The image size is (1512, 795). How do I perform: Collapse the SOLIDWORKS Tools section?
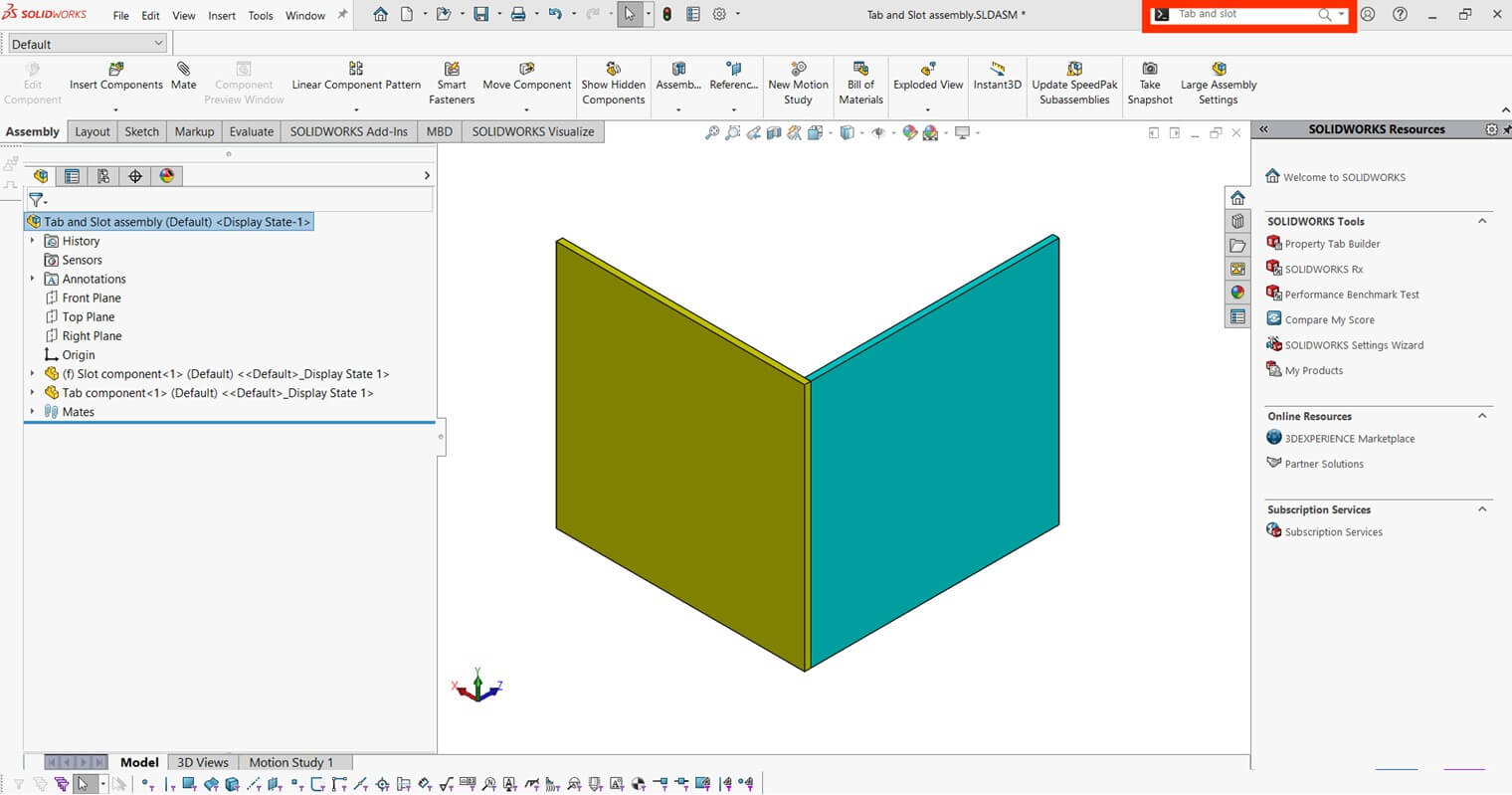(1482, 221)
